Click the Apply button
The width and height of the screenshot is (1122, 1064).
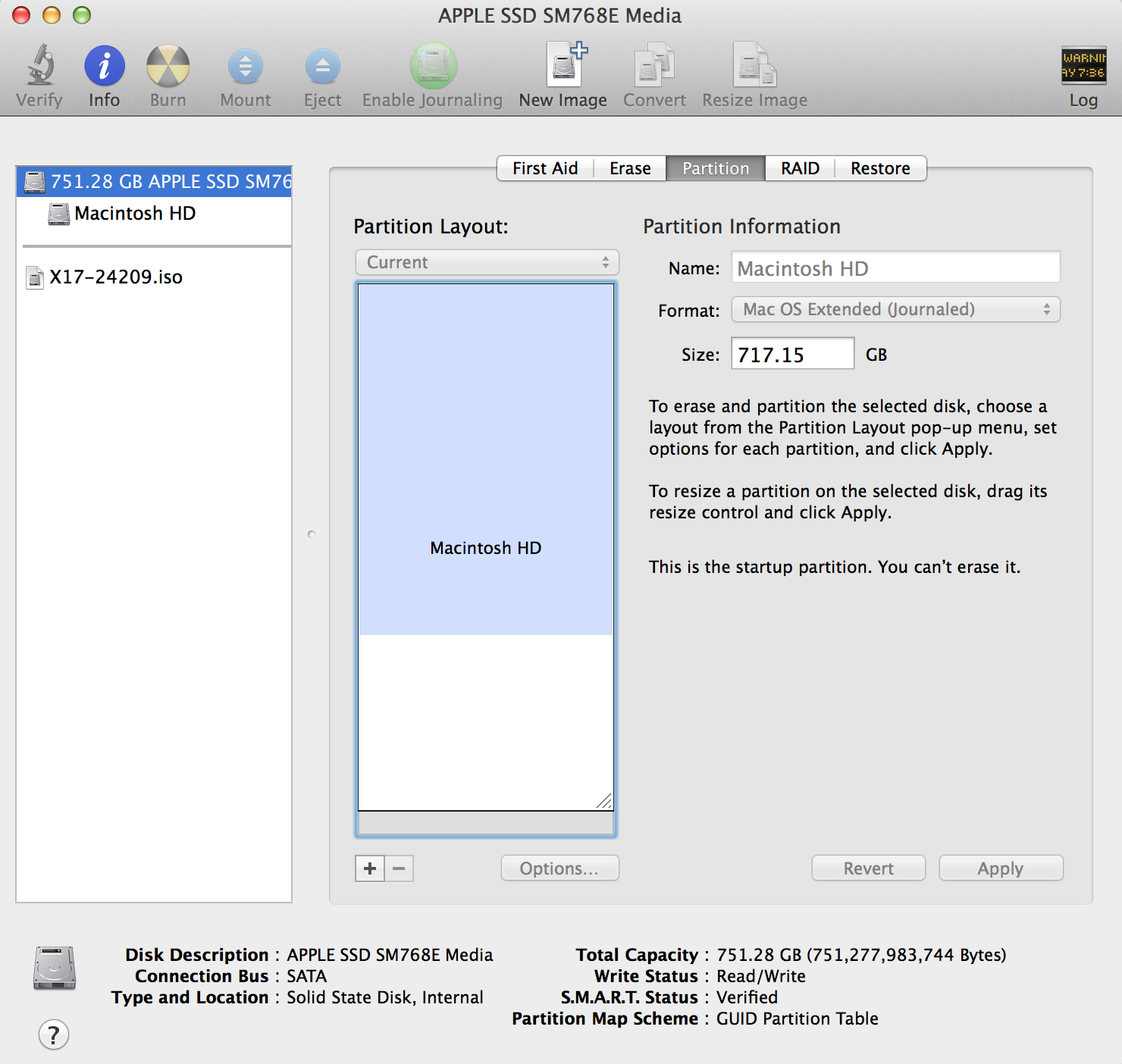[x=1001, y=868]
